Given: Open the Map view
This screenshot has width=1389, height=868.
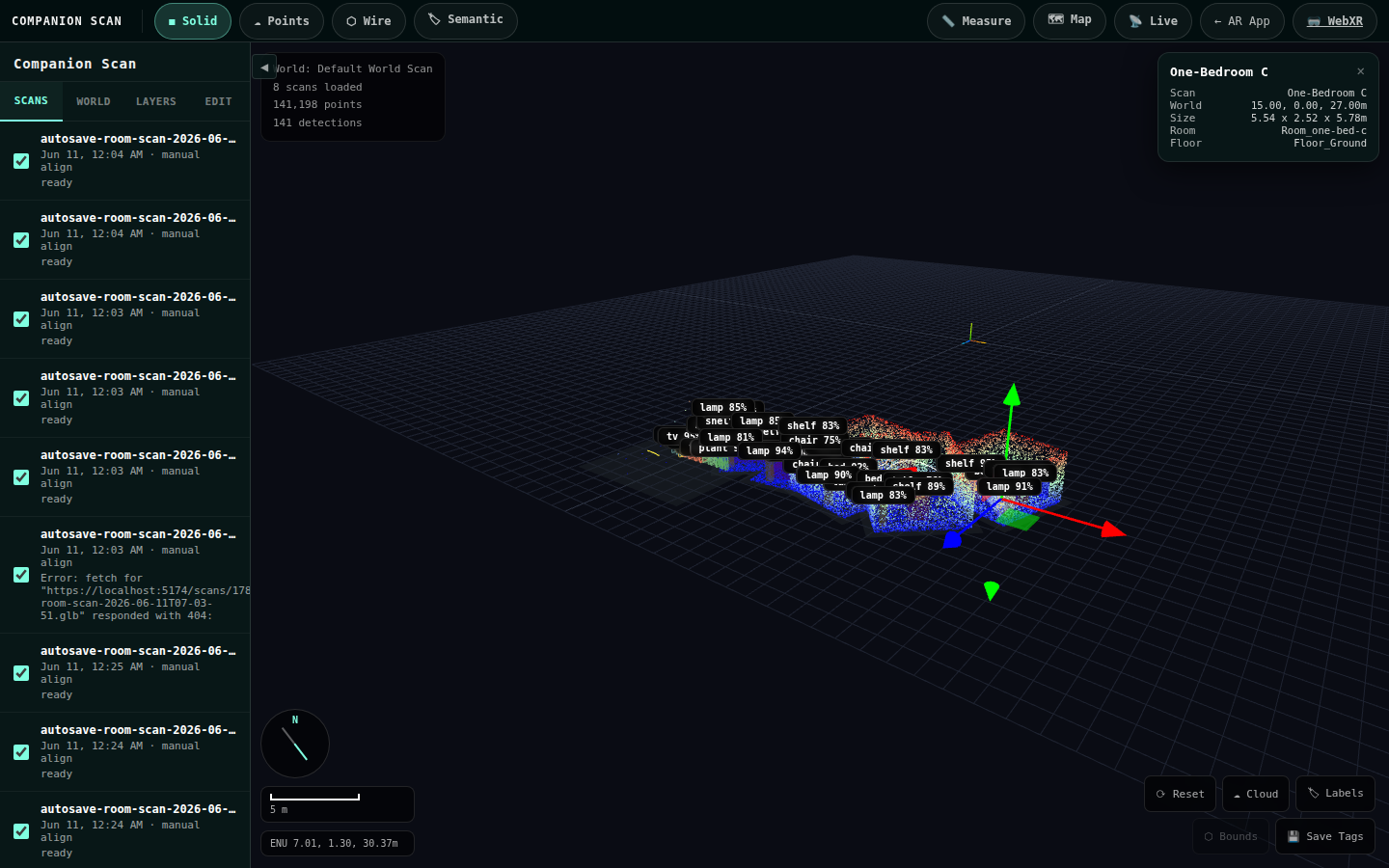Looking at the screenshot, I should (x=1070, y=20).
